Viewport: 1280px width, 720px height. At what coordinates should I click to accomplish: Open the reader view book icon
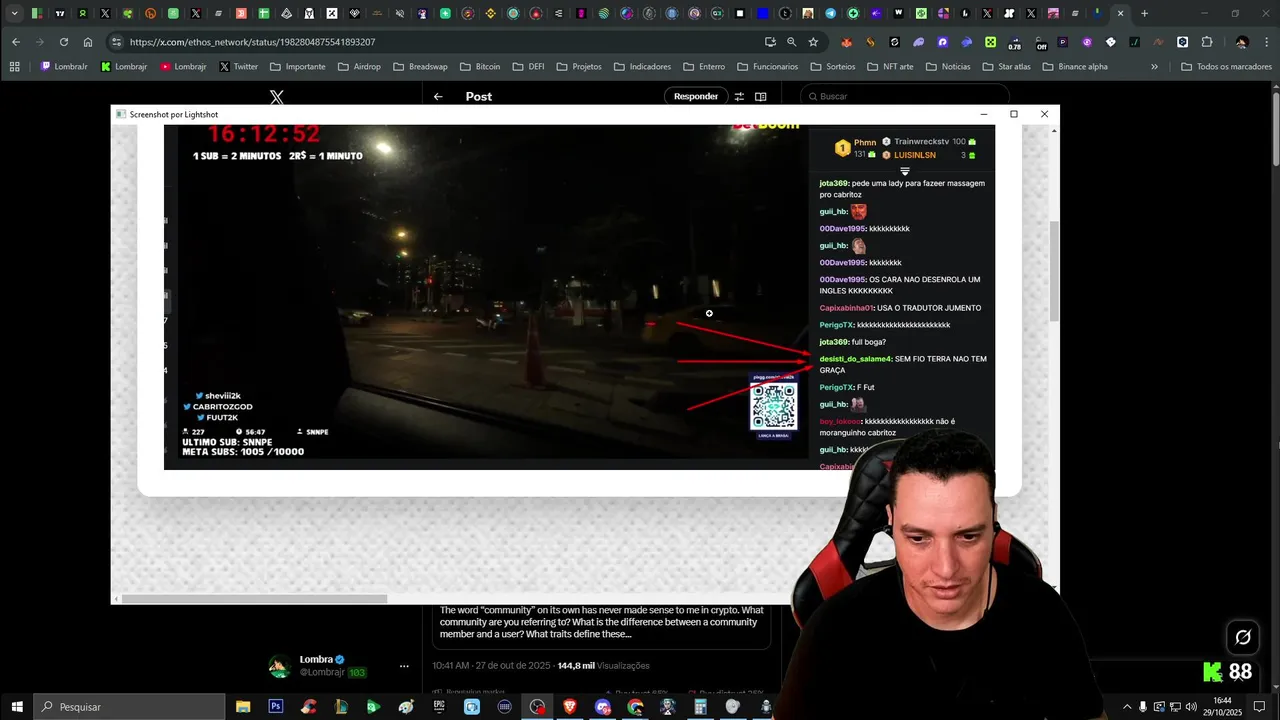(761, 96)
